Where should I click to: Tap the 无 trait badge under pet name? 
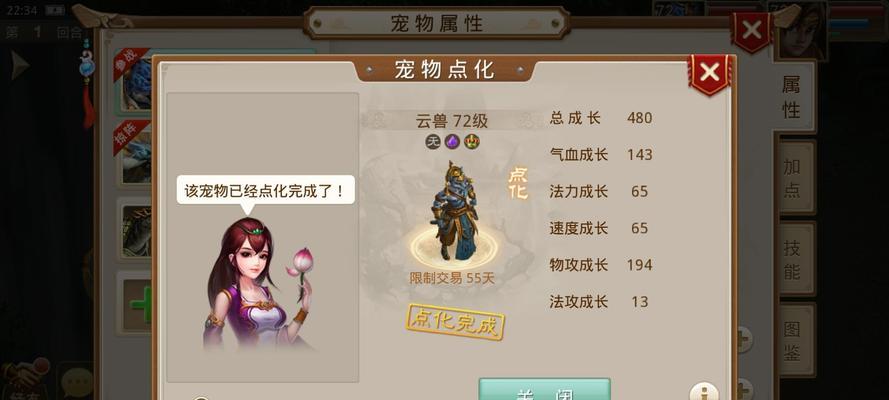point(433,142)
